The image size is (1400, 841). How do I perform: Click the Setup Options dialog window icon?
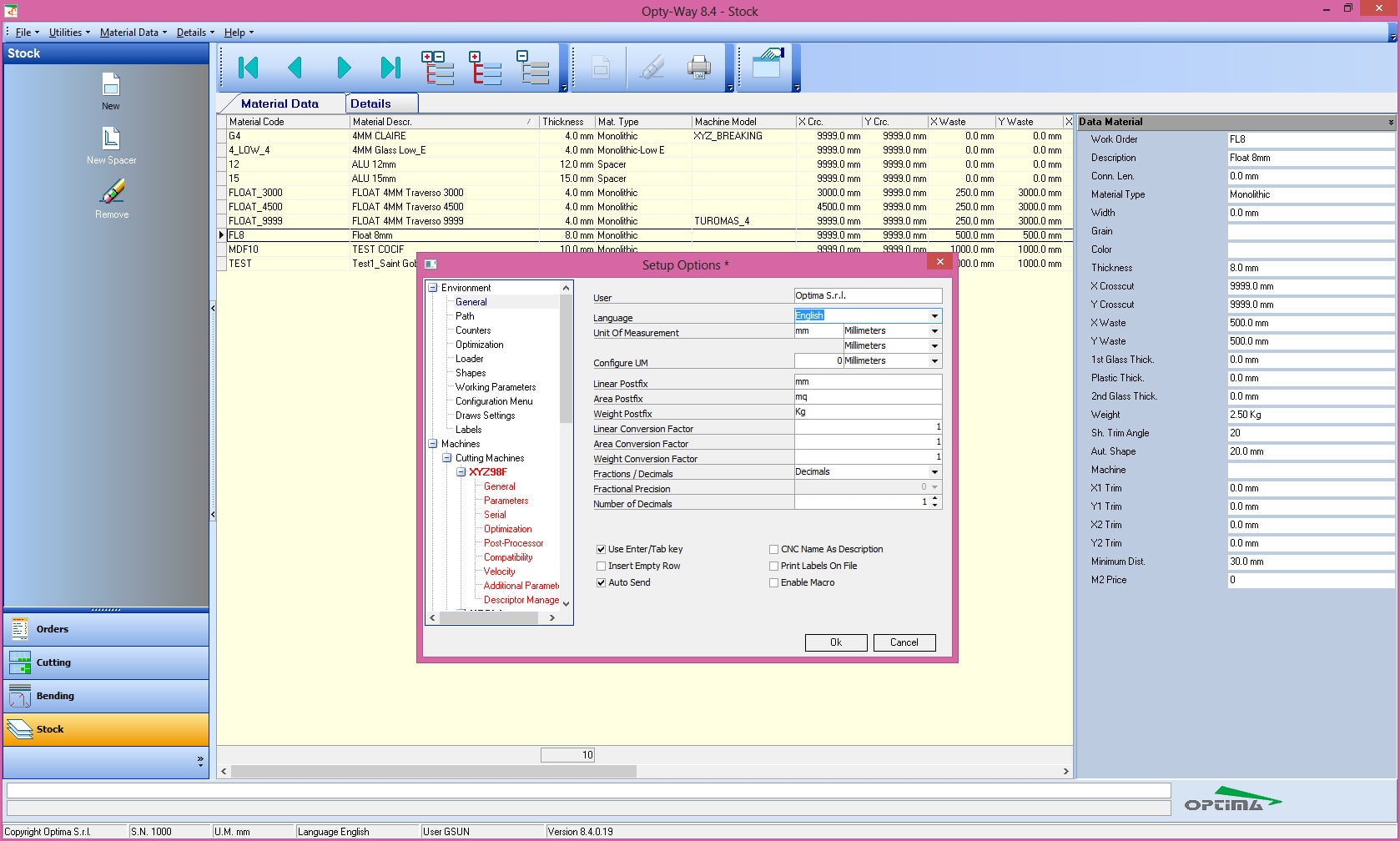point(431,264)
